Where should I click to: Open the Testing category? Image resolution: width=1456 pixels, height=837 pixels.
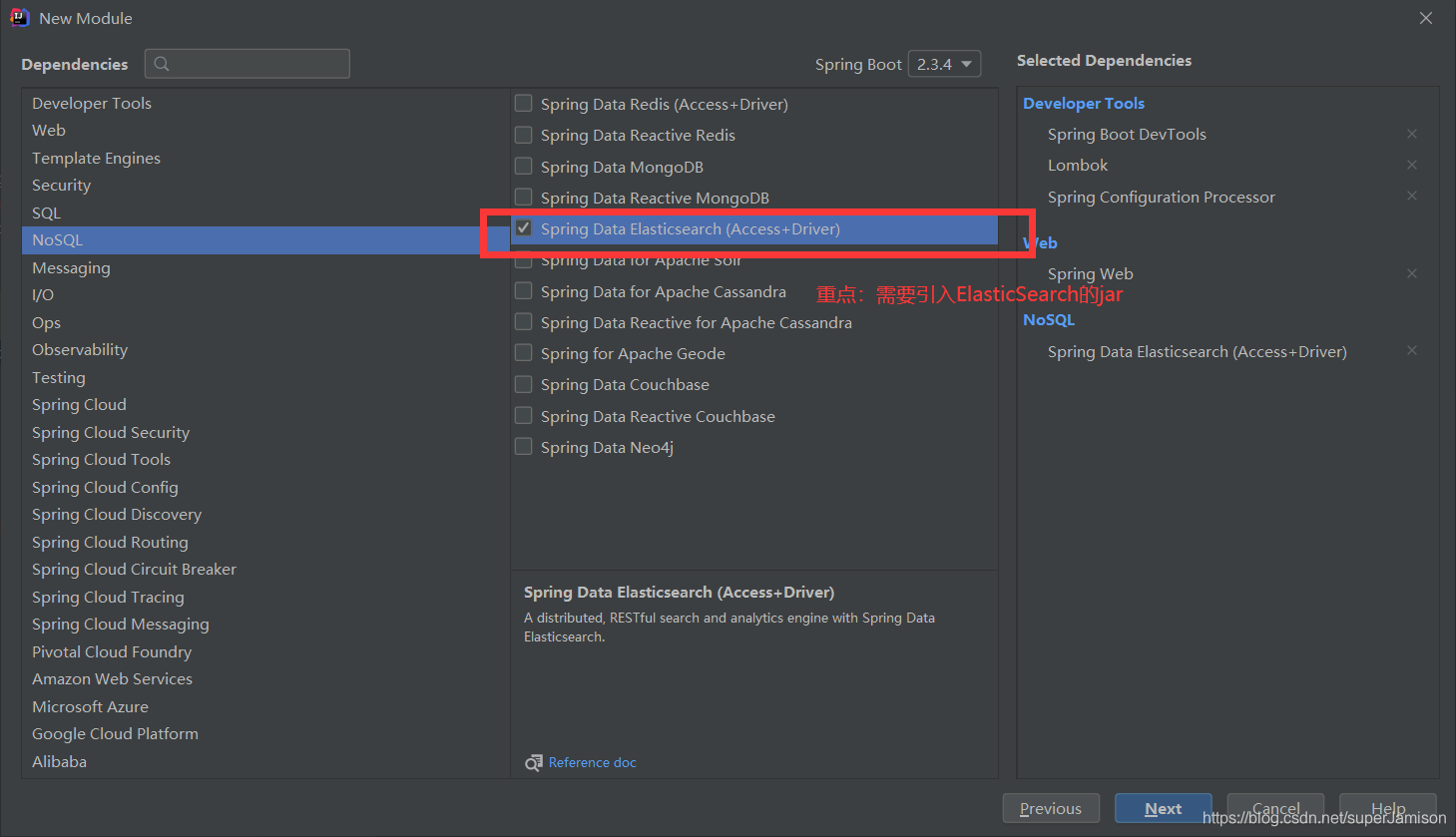click(x=265, y=377)
